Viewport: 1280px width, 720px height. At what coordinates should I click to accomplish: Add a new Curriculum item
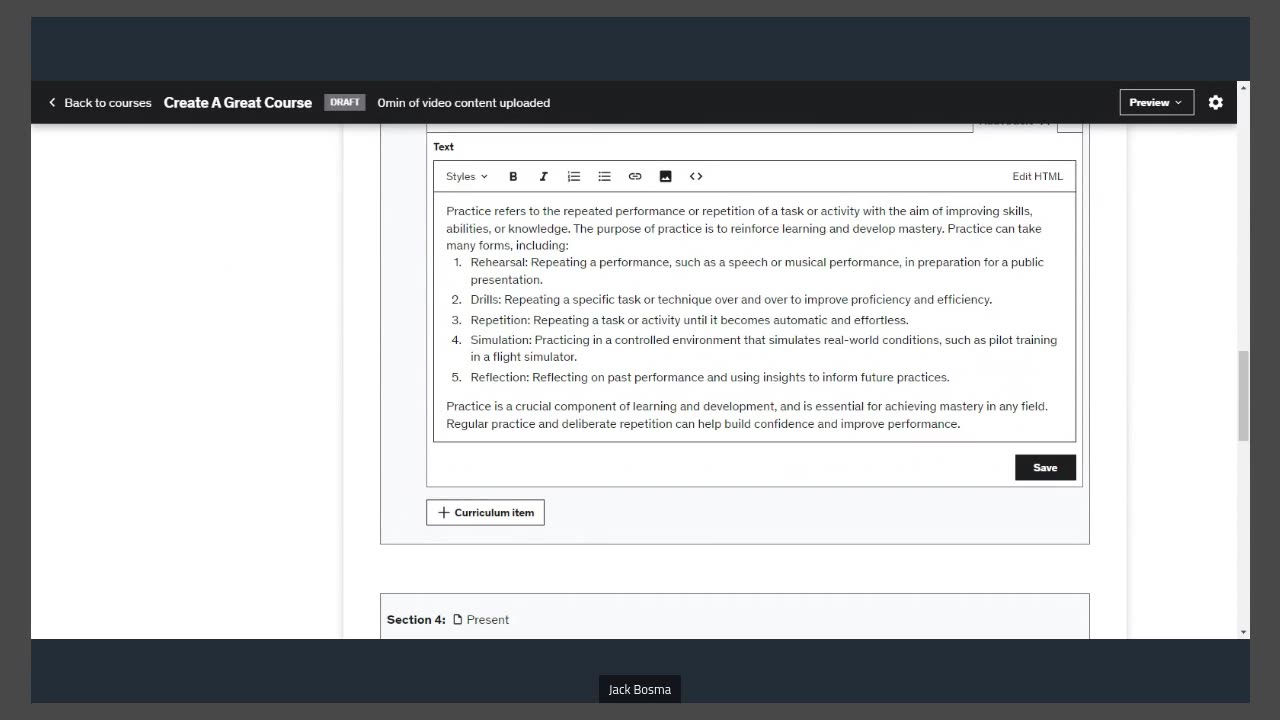(x=485, y=512)
